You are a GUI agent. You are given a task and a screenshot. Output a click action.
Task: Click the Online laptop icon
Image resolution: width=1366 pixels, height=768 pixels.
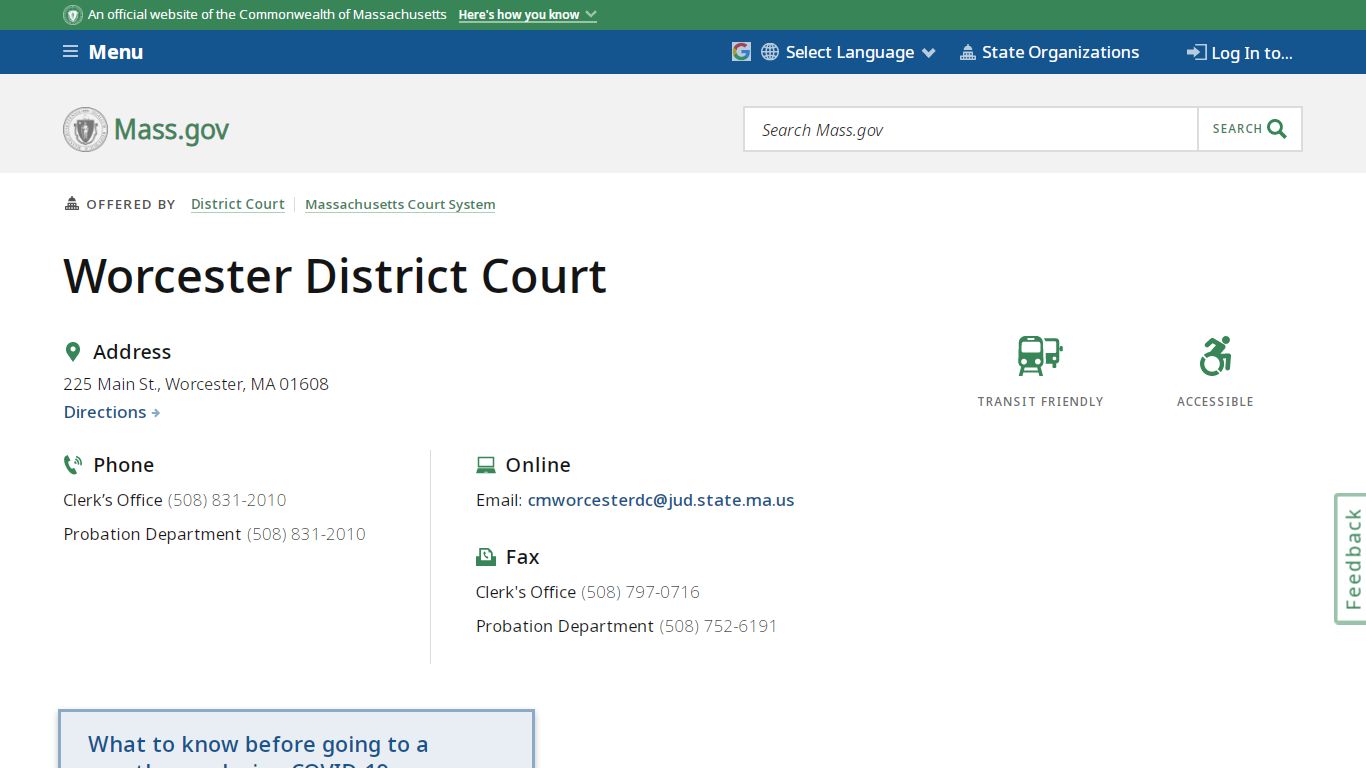tap(486, 465)
